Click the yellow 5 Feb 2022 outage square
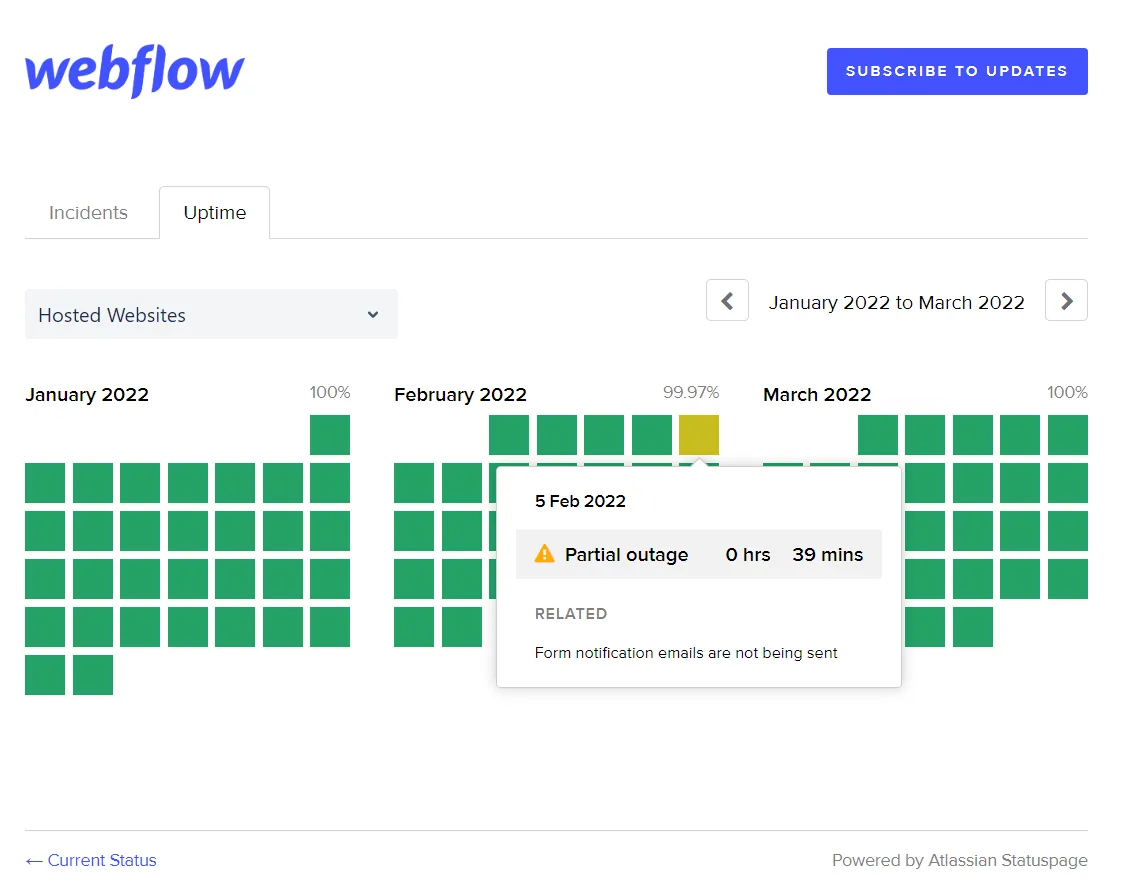1147x883 pixels. point(698,435)
